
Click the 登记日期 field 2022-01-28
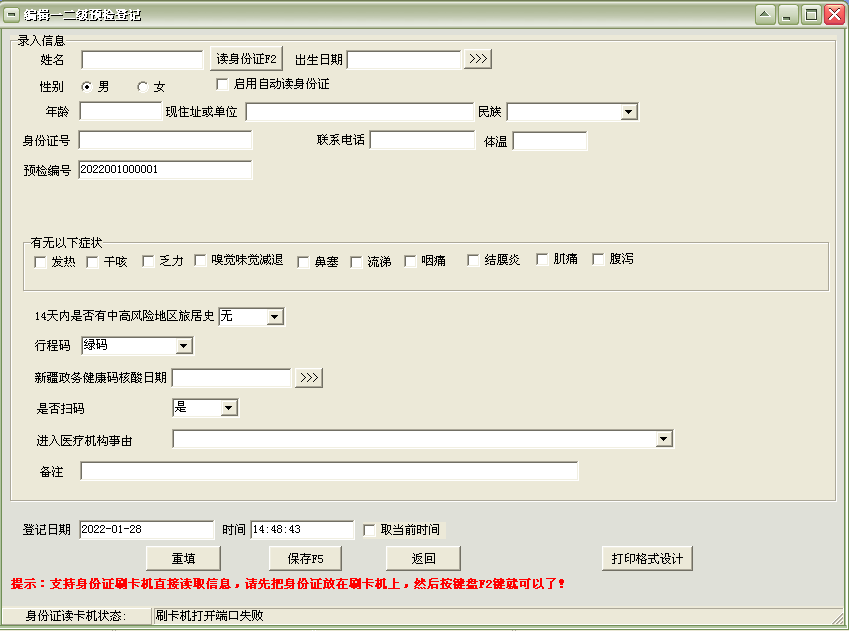[x=147, y=530]
